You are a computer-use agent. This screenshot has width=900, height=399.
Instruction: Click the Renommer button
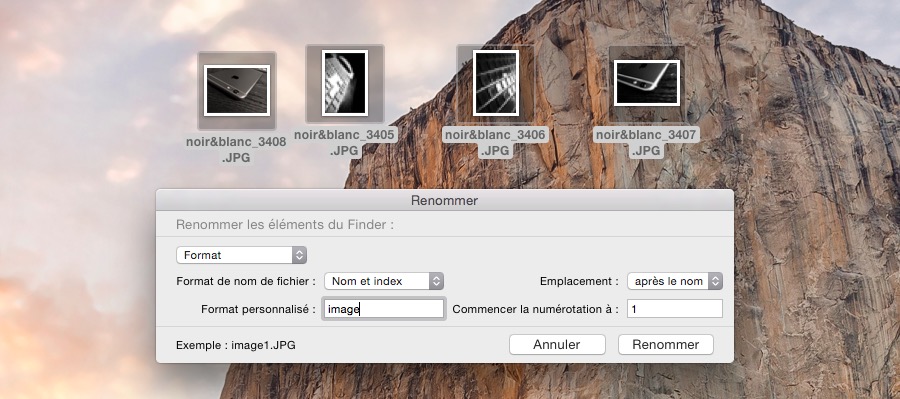click(666, 344)
